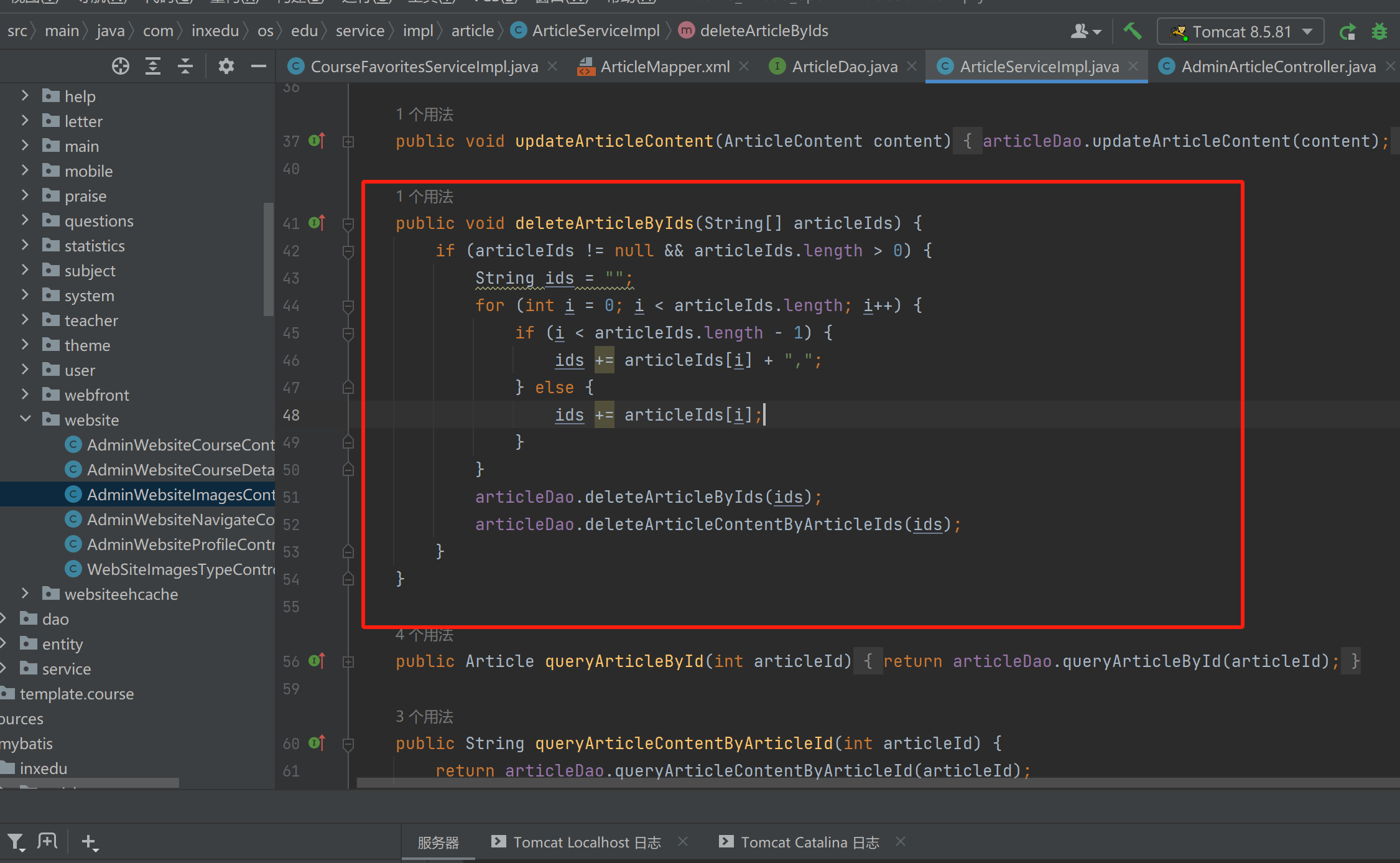Click the project panel vertical scrollbar
This screenshot has width=1400, height=863.
click(x=269, y=259)
